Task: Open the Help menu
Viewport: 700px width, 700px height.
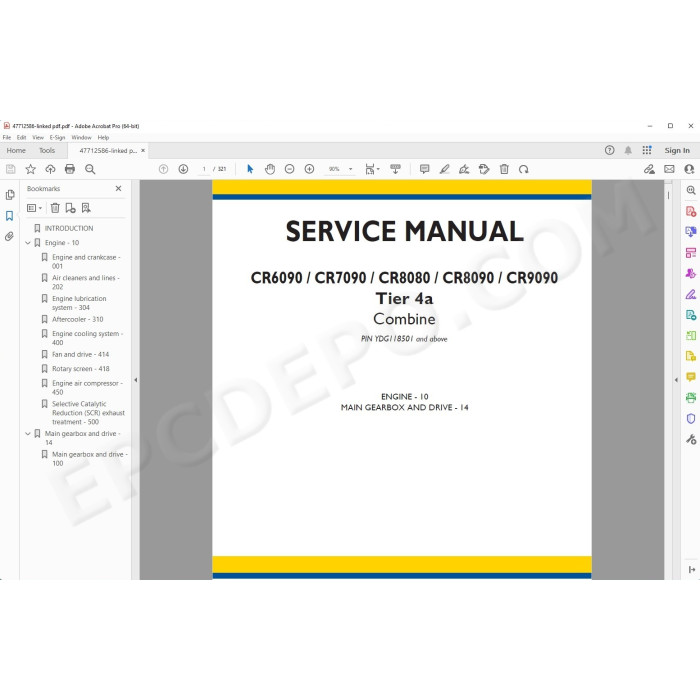Action: tap(103, 138)
